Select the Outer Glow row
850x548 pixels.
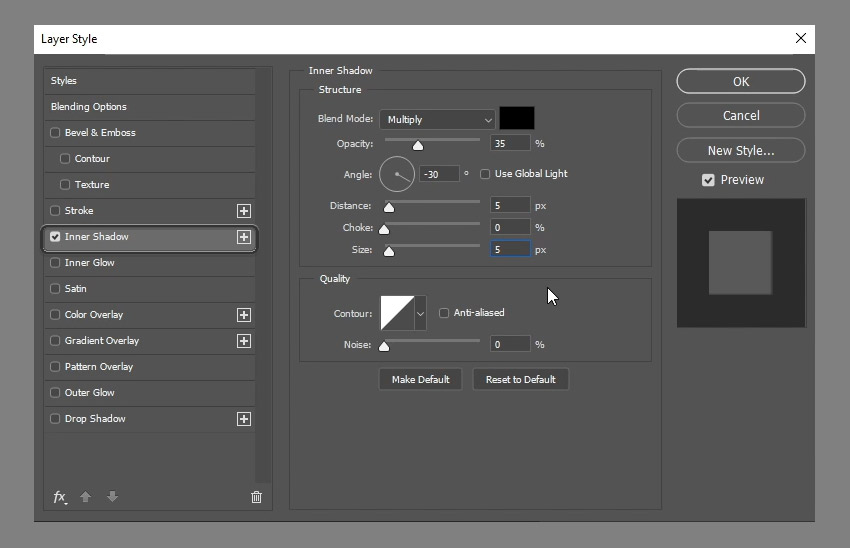pos(150,393)
